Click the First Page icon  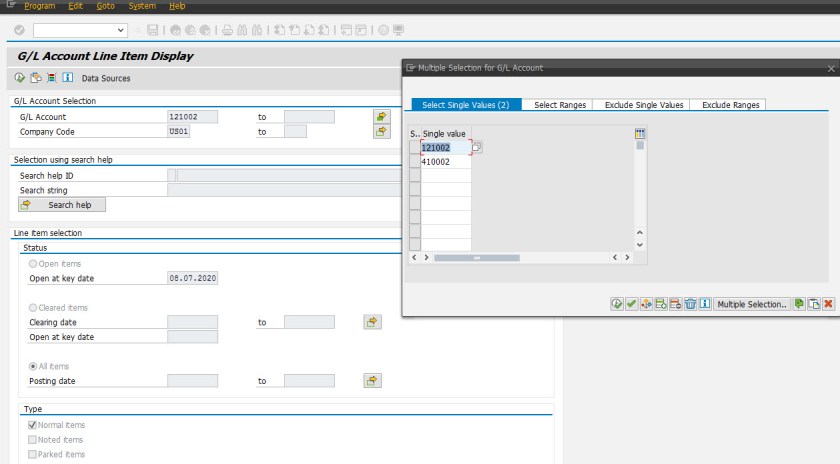(x=279, y=30)
